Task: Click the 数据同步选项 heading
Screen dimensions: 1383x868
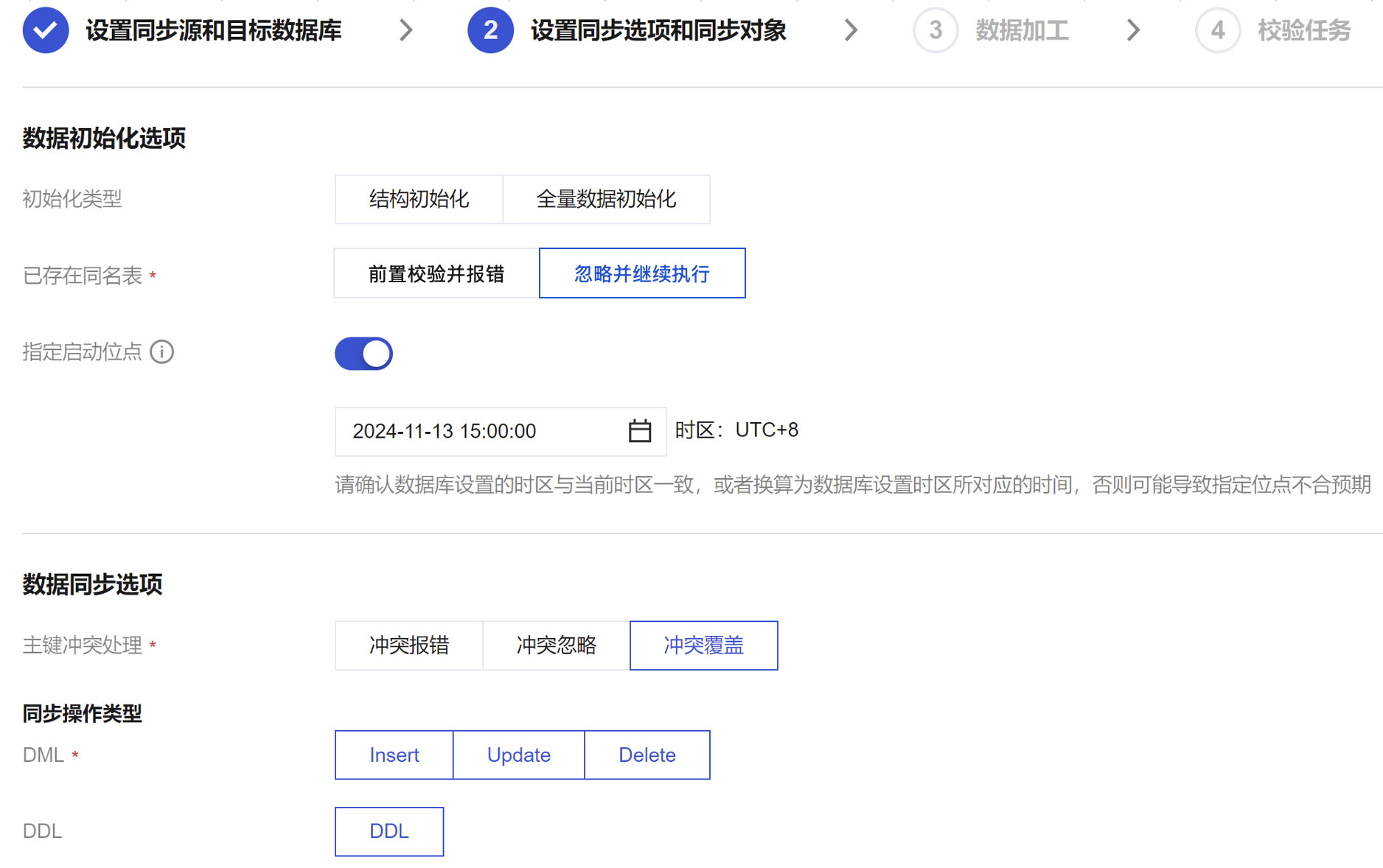Action: coord(92,584)
